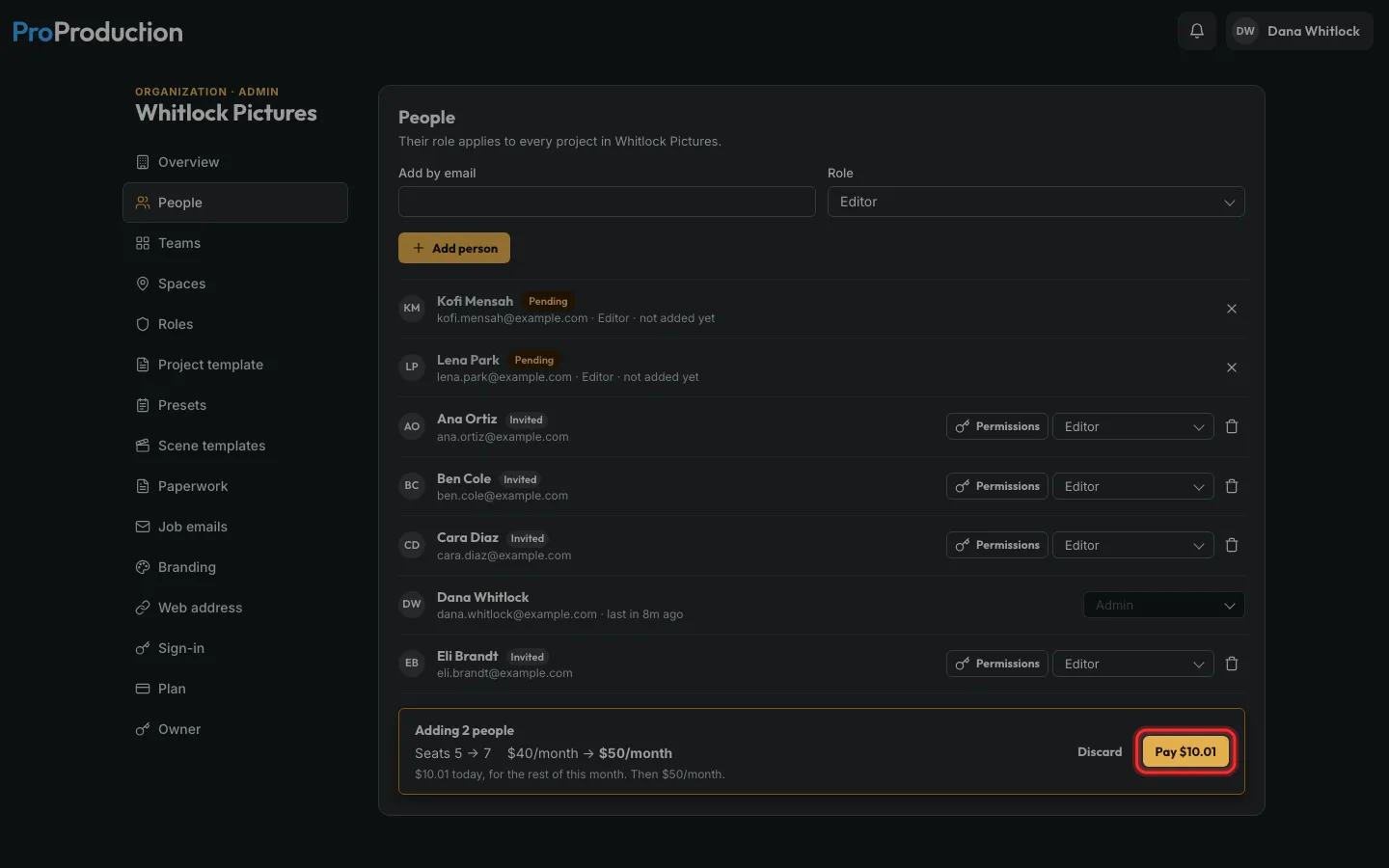Delete Cara Diaz with trash icon
This screenshot has width=1389, height=868.
1232,545
